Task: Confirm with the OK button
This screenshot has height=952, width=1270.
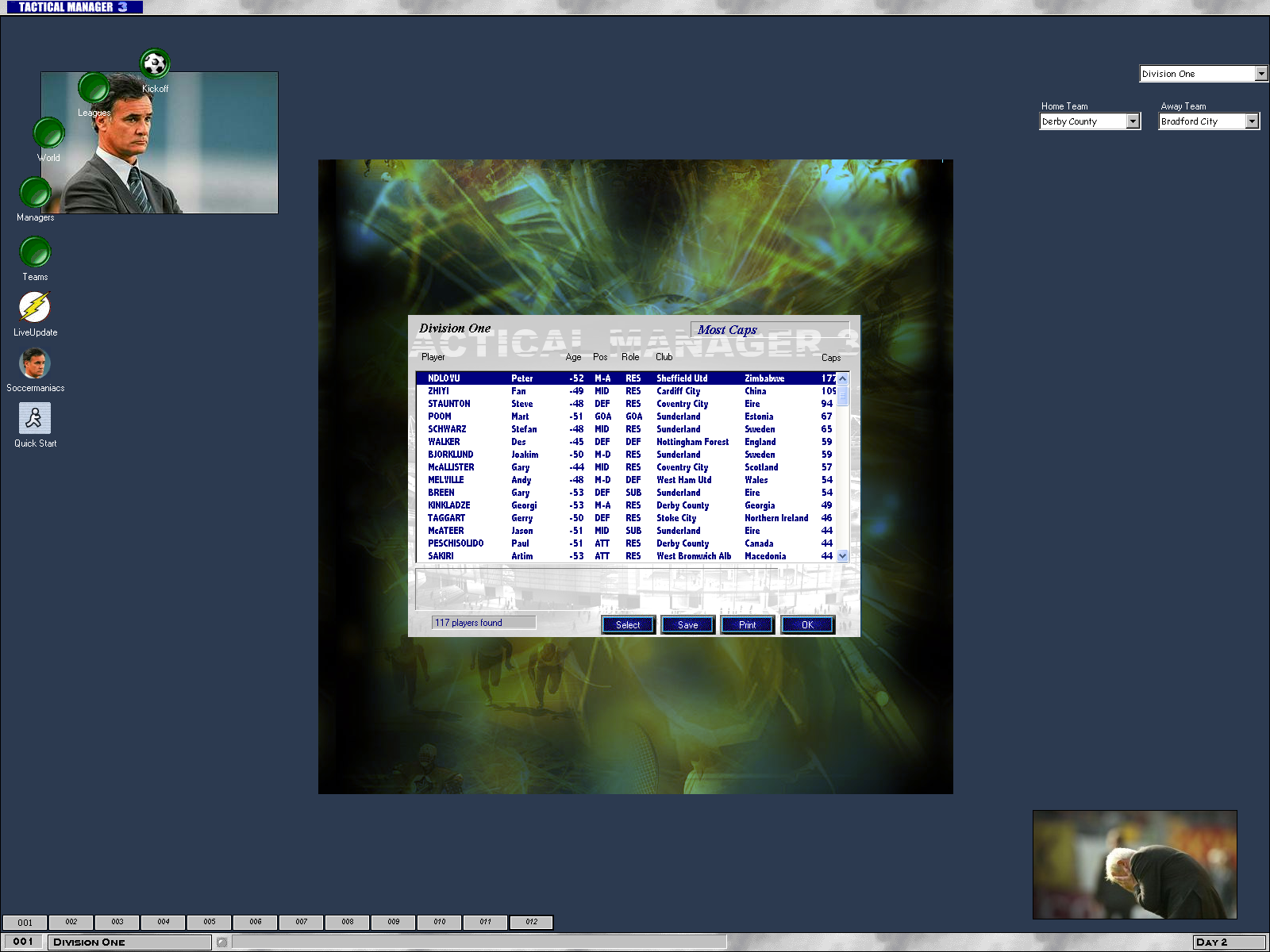Action: (807, 625)
